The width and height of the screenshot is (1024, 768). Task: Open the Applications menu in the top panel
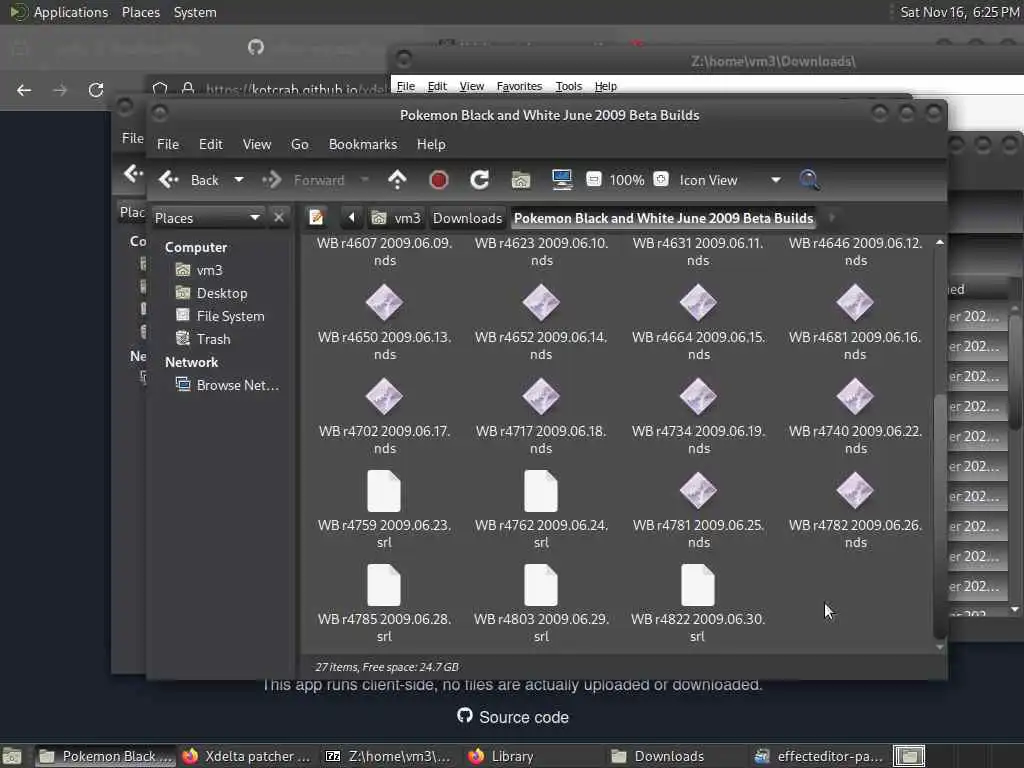(x=59, y=12)
